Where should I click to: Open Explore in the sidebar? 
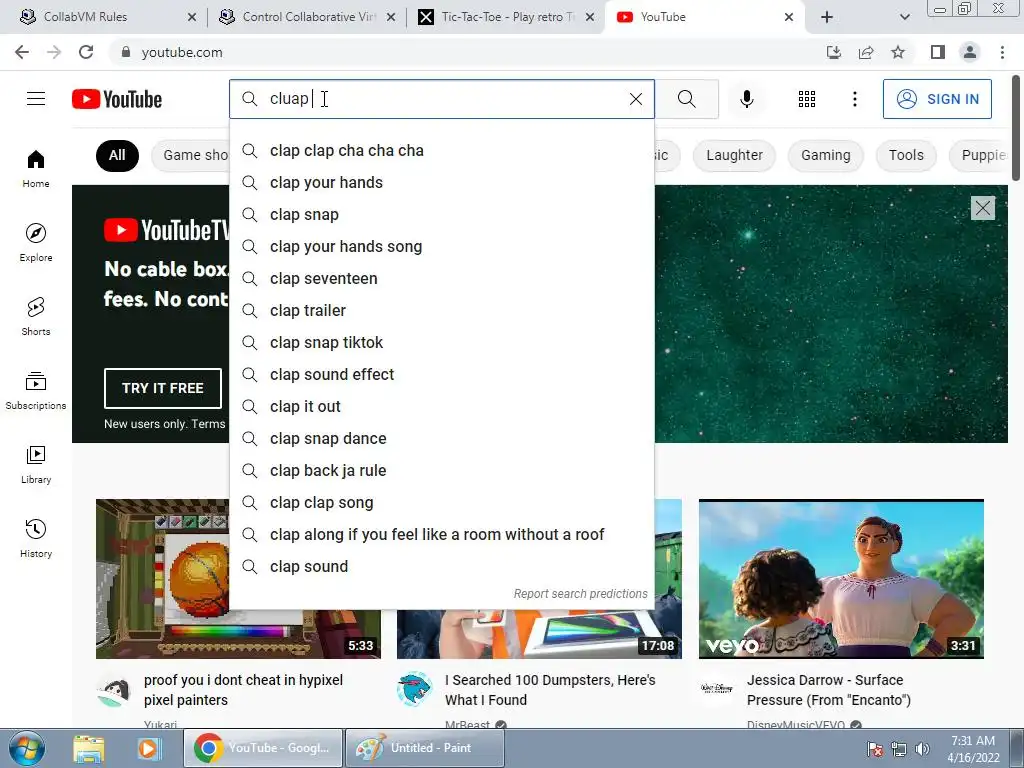point(36,242)
